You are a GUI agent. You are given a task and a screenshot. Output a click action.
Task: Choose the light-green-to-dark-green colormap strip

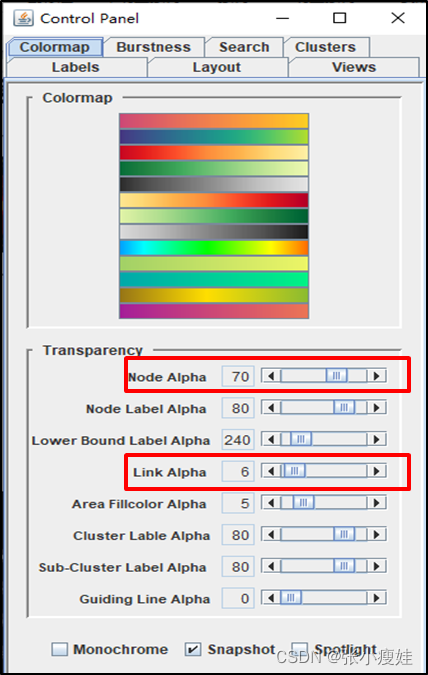tap(214, 216)
